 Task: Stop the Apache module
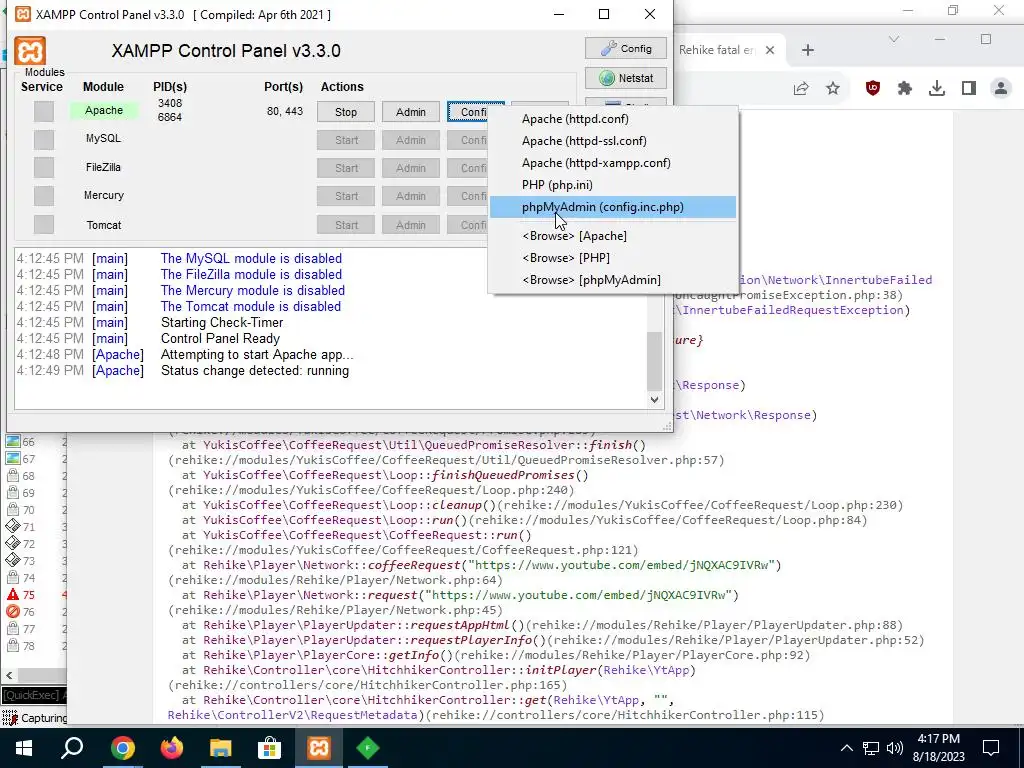tap(345, 112)
